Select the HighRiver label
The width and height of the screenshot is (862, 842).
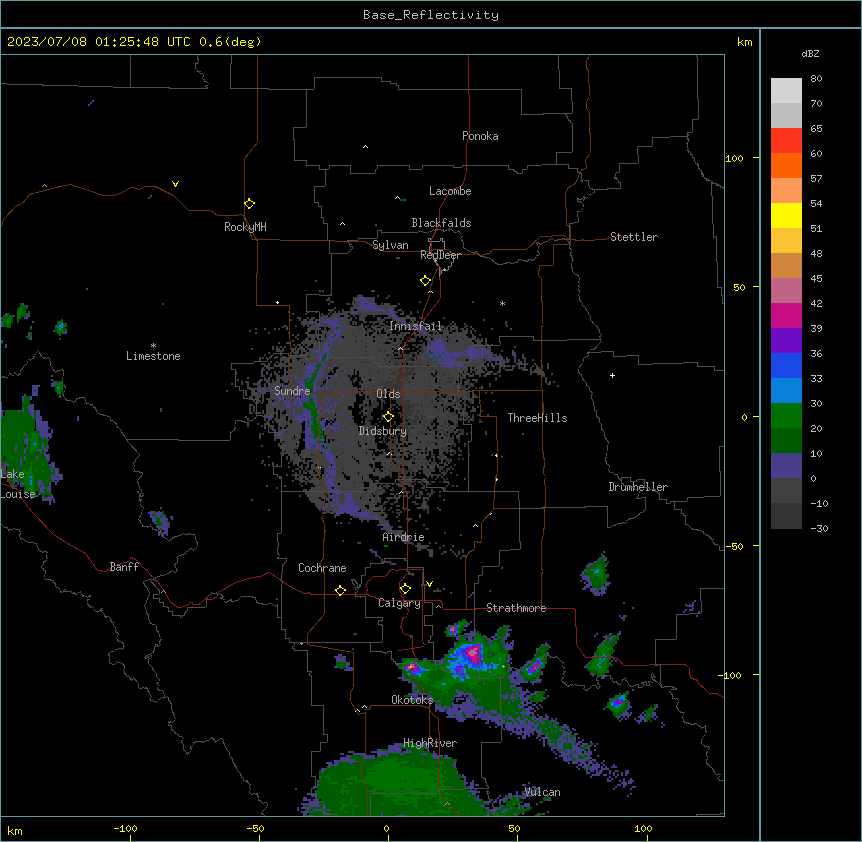coord(430,743)
